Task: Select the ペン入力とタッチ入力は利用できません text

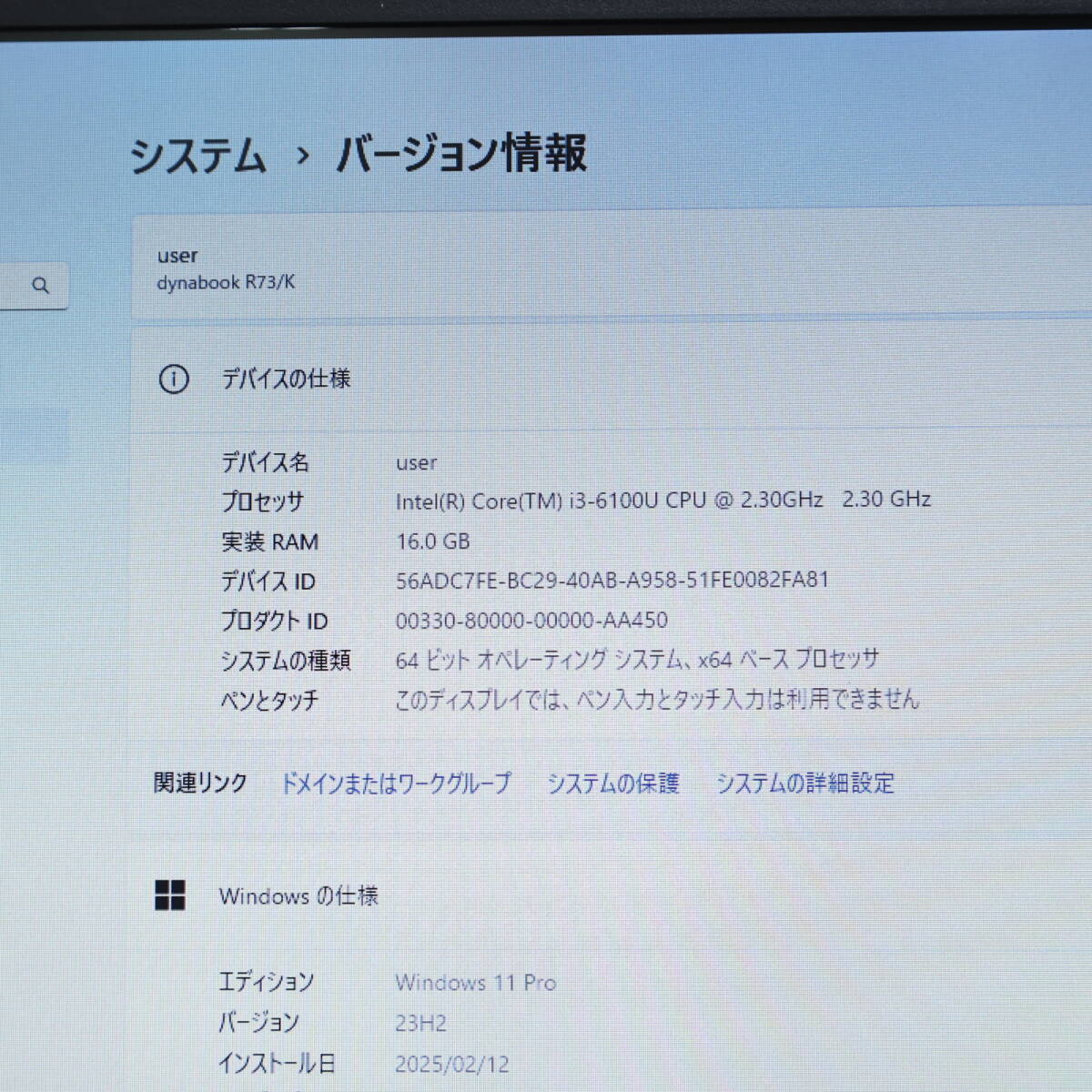Action: pyautogui.click(x=657, y=699)
